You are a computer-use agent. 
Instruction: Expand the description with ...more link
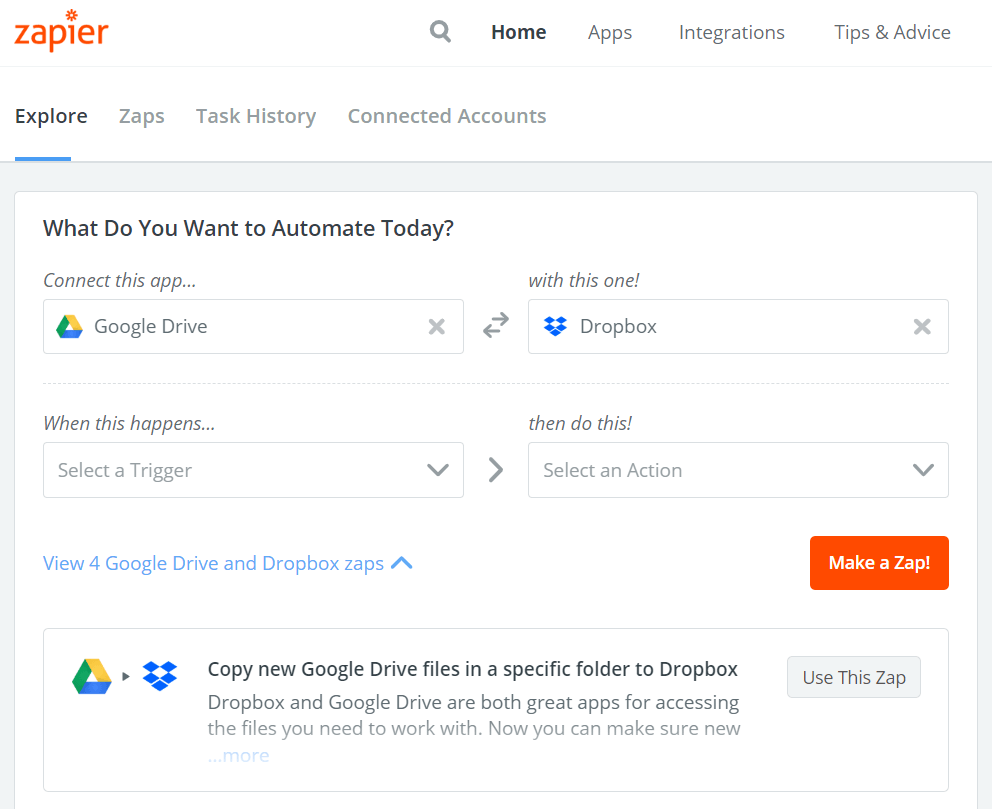[x=239, y=755]
